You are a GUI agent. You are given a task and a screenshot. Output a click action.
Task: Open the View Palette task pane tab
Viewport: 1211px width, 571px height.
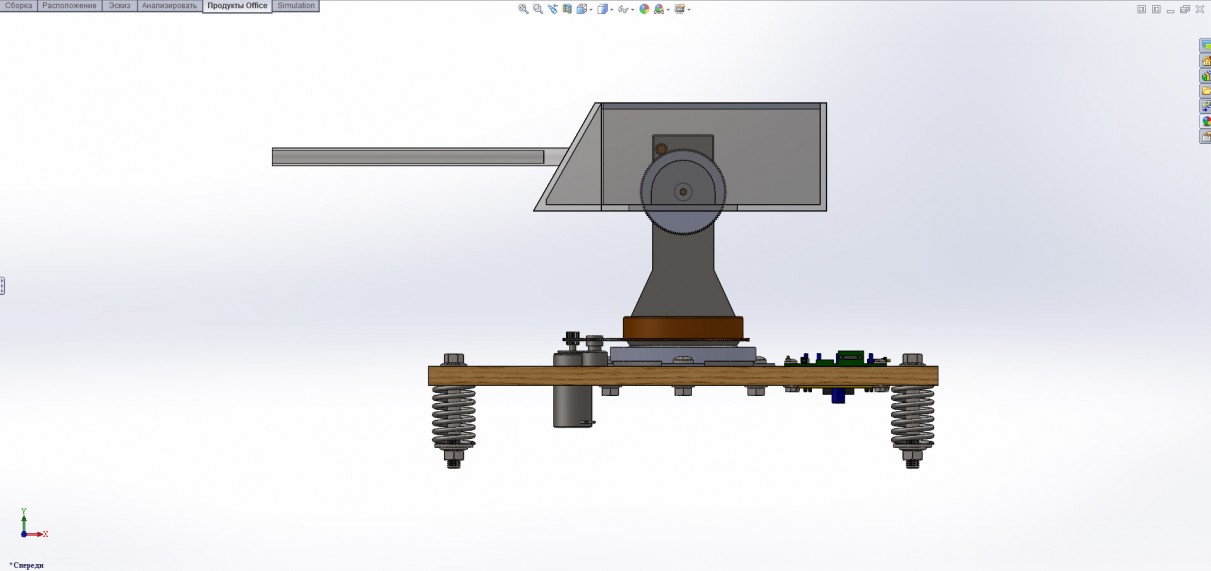(x=1206, y=106)
